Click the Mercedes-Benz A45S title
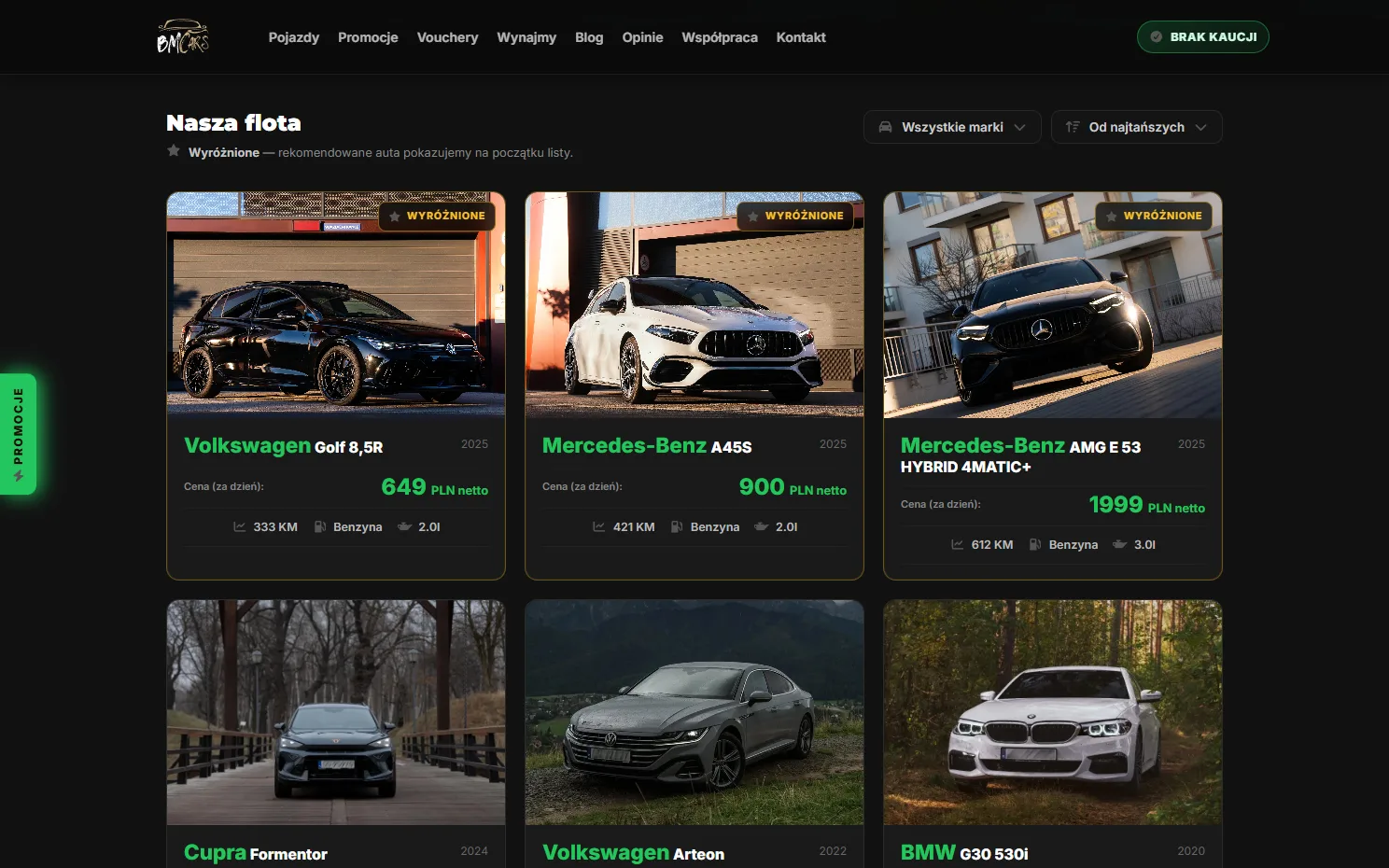1389x868 pixels. pos(647,446)
